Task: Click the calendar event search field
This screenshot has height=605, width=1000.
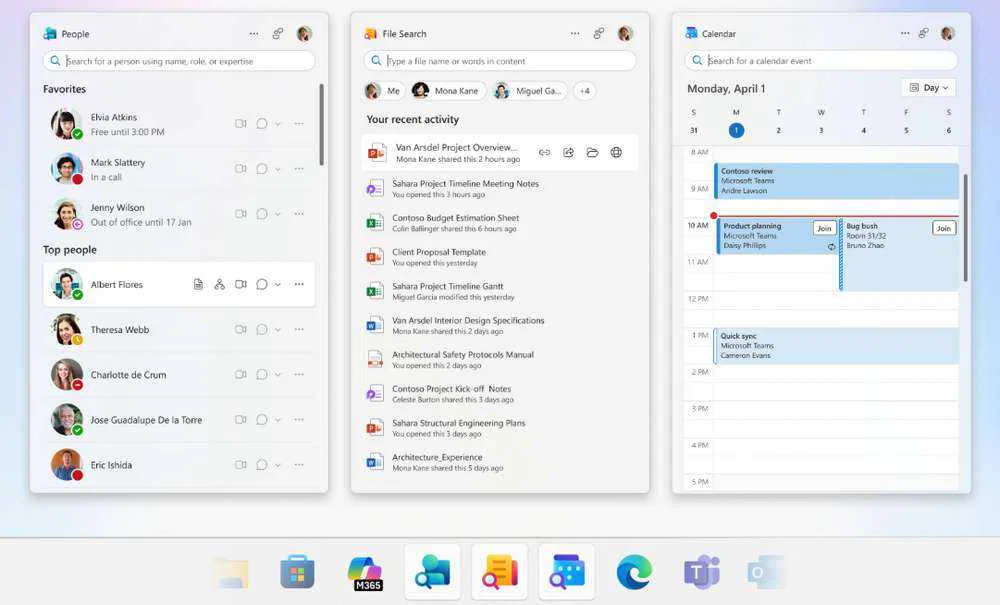Action: tap(820, 60)
